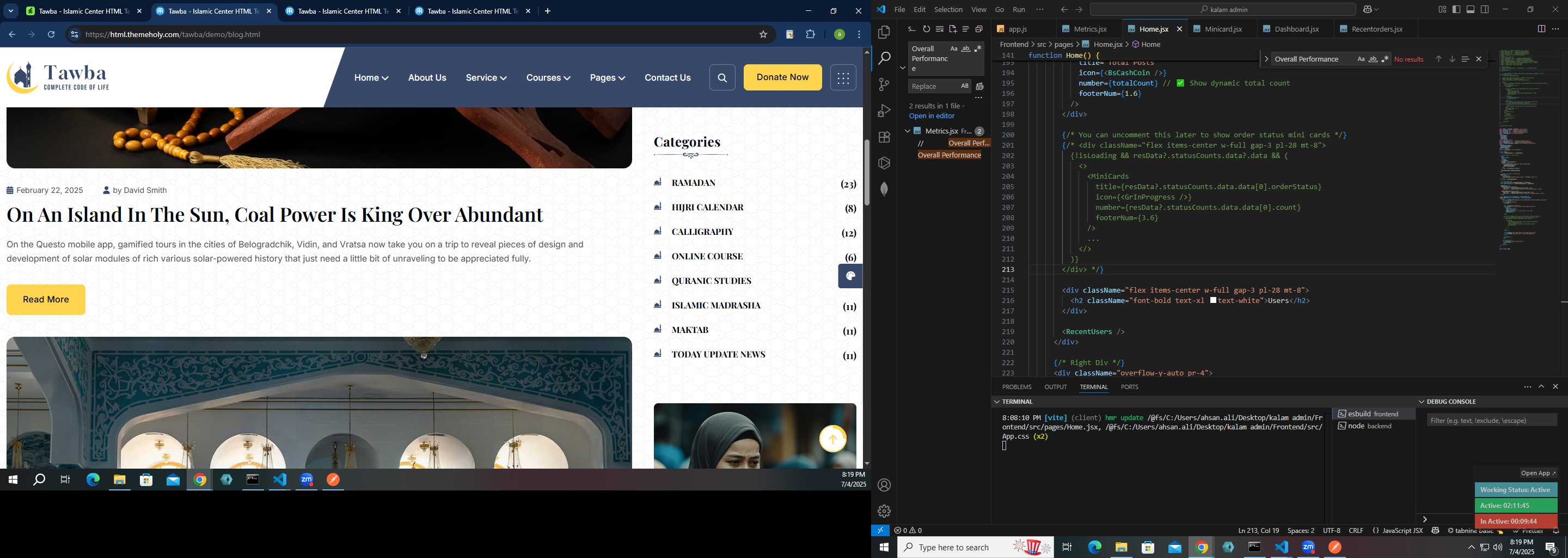Open Extensions view in activity bar

click(884, 137)
